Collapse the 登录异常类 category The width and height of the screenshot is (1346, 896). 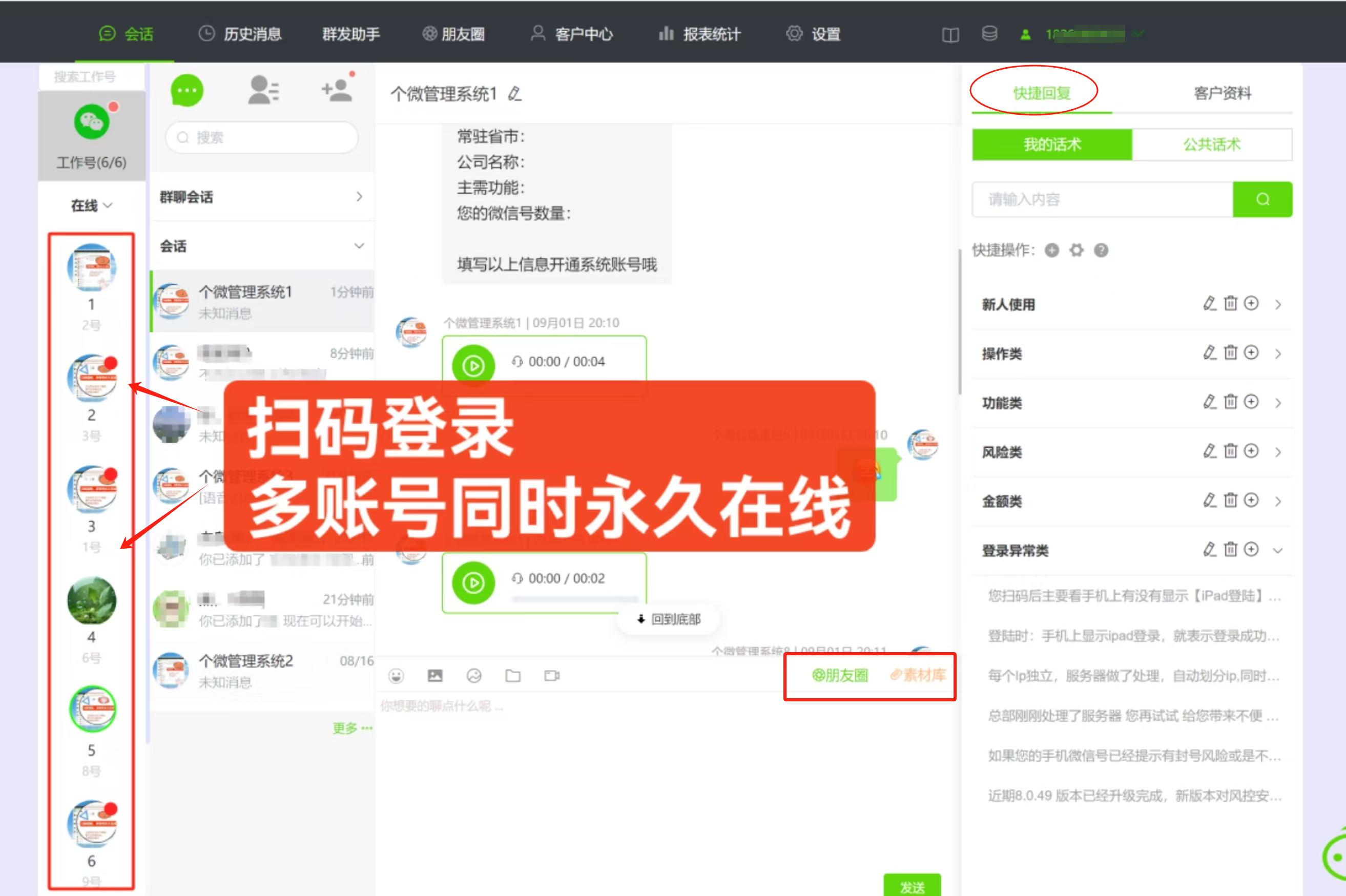coord(1278,550)
